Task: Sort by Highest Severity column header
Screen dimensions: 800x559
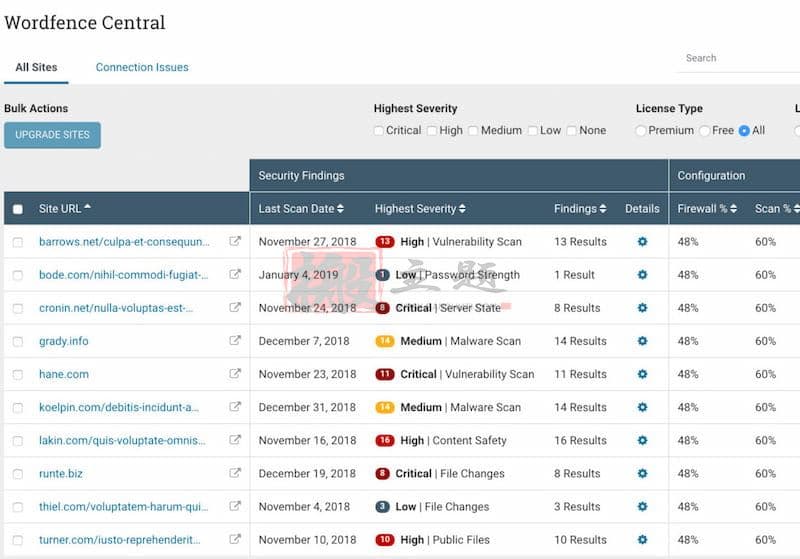Action: pos(420,209)
